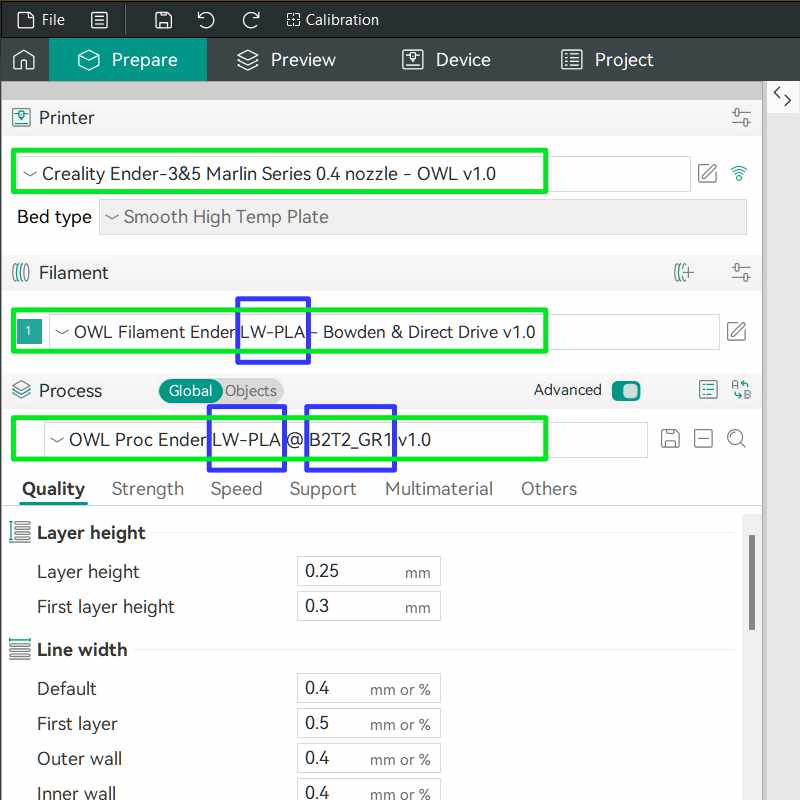Open printer section settings sliders icon
The height and width of the screenshot is (800, 800).
click(x=741, y=117)
